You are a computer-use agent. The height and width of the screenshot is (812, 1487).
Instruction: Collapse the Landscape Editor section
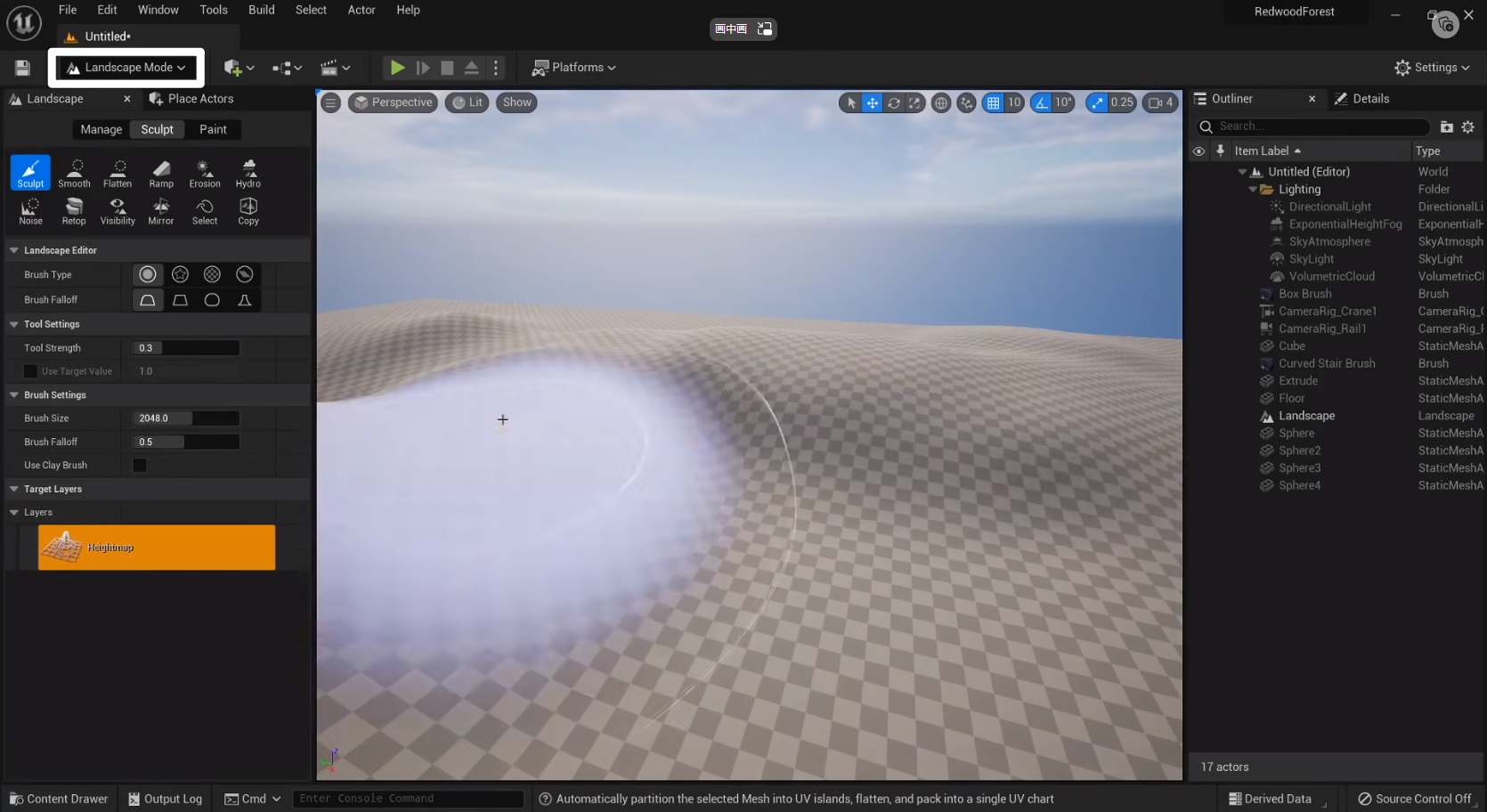(14, 250)
